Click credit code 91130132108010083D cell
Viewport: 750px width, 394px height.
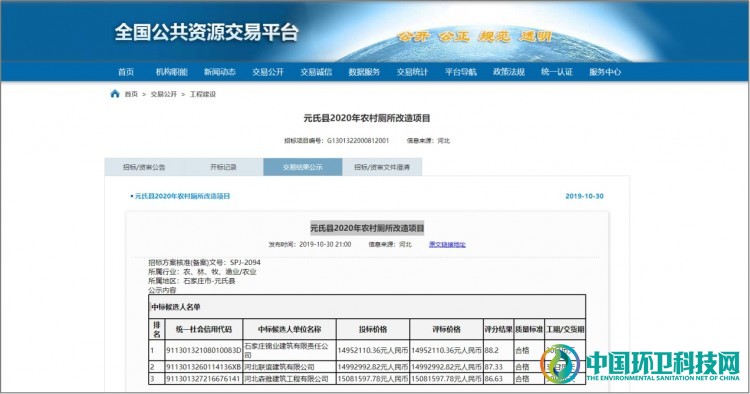204,350
